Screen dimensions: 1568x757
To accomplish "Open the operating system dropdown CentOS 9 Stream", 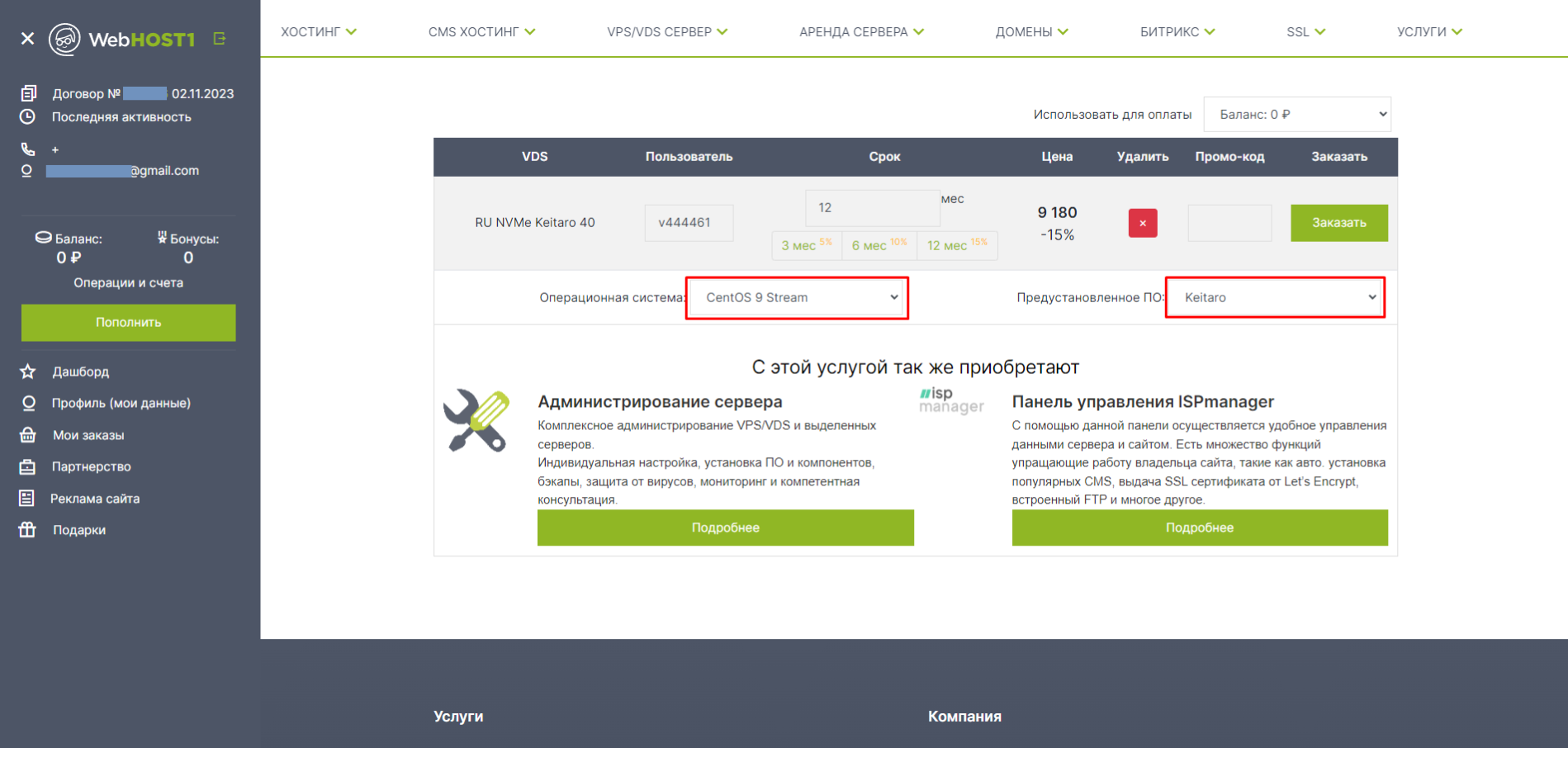I will 798,297.
